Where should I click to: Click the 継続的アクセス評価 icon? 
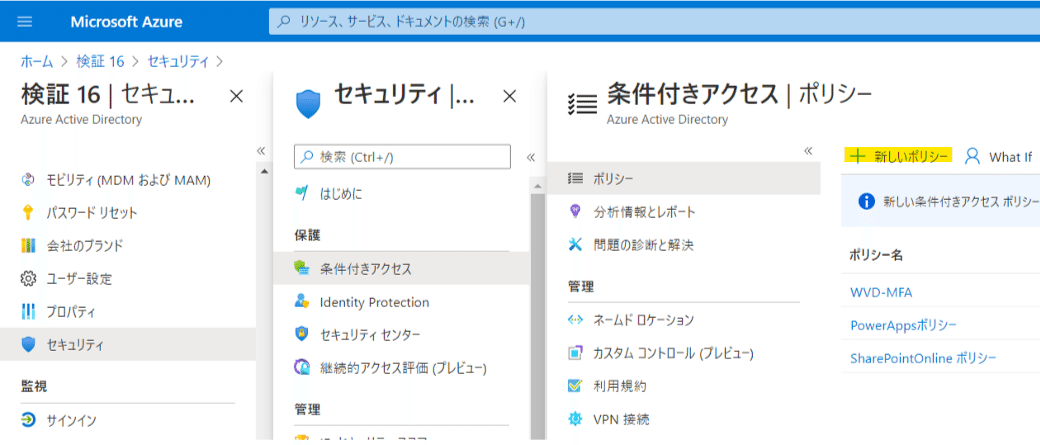(x=301, y=367)
